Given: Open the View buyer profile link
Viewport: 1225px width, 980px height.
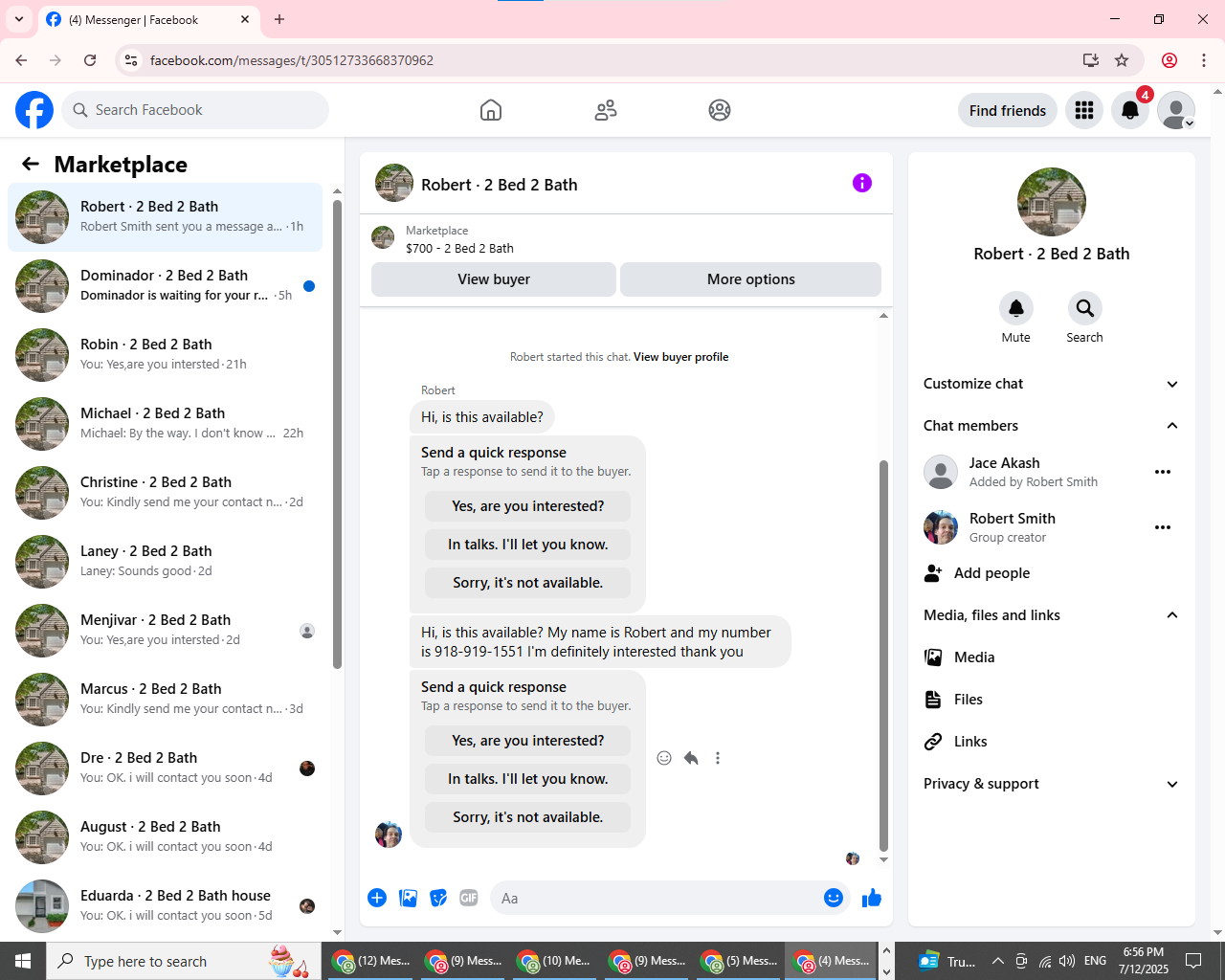Looking at the screenshot, I should pyautogui.click(x=681, y=357).
